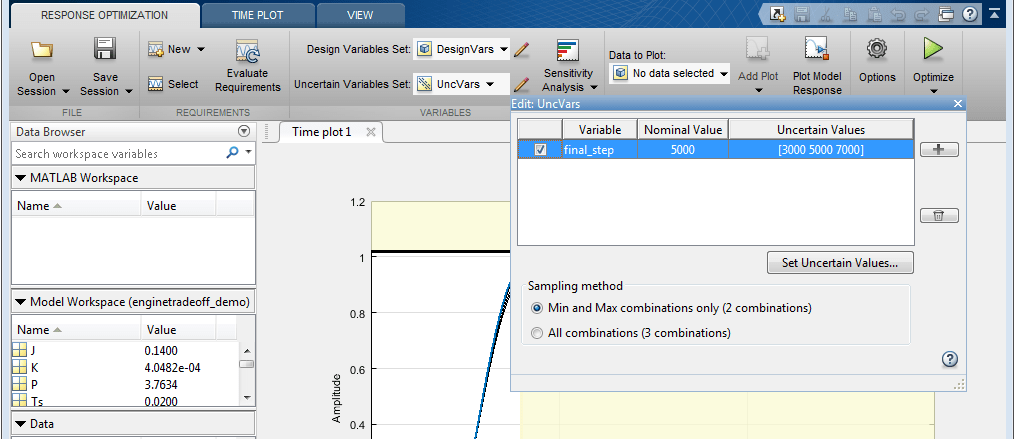Image resolution: width=1015 pixels, height=439 pixels.
Task: Click the add variable plus button
Action: pyautogui.click(x=938, y=150)
